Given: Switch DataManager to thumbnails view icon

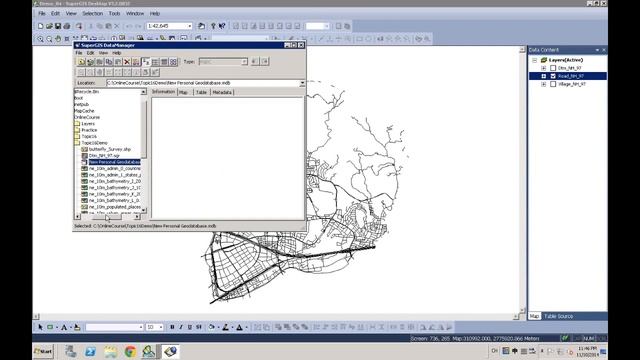Looking at the screenshot, I should [x=173, y=62].
